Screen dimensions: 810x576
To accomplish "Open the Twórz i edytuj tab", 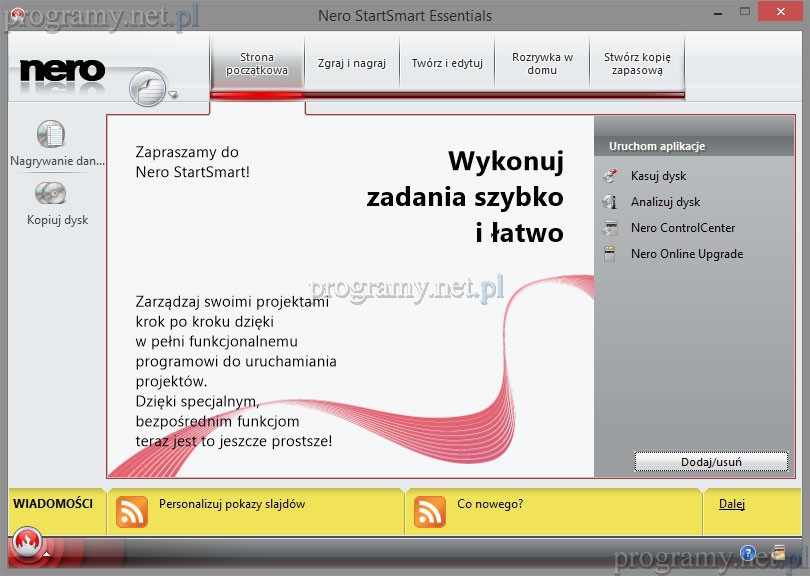I will click(447, 63).
